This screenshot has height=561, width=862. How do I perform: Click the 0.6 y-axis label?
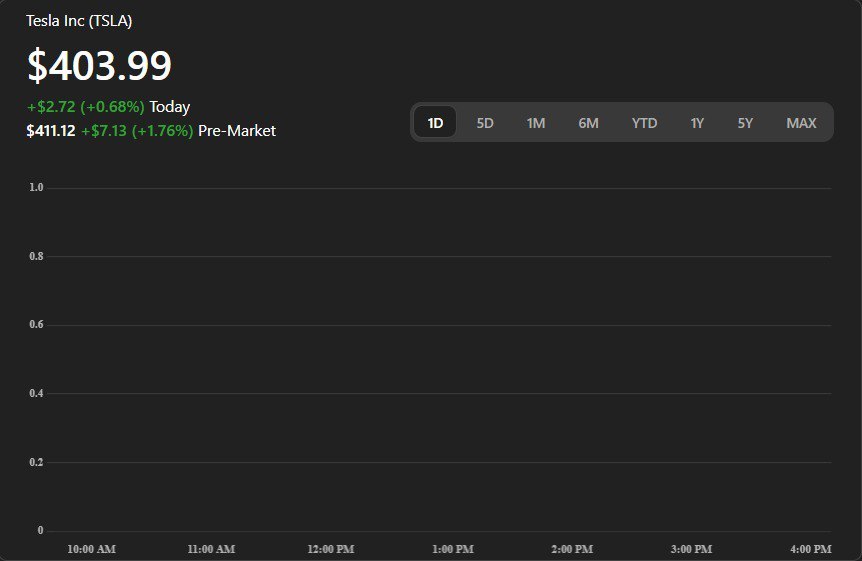[x=36, y=324]
